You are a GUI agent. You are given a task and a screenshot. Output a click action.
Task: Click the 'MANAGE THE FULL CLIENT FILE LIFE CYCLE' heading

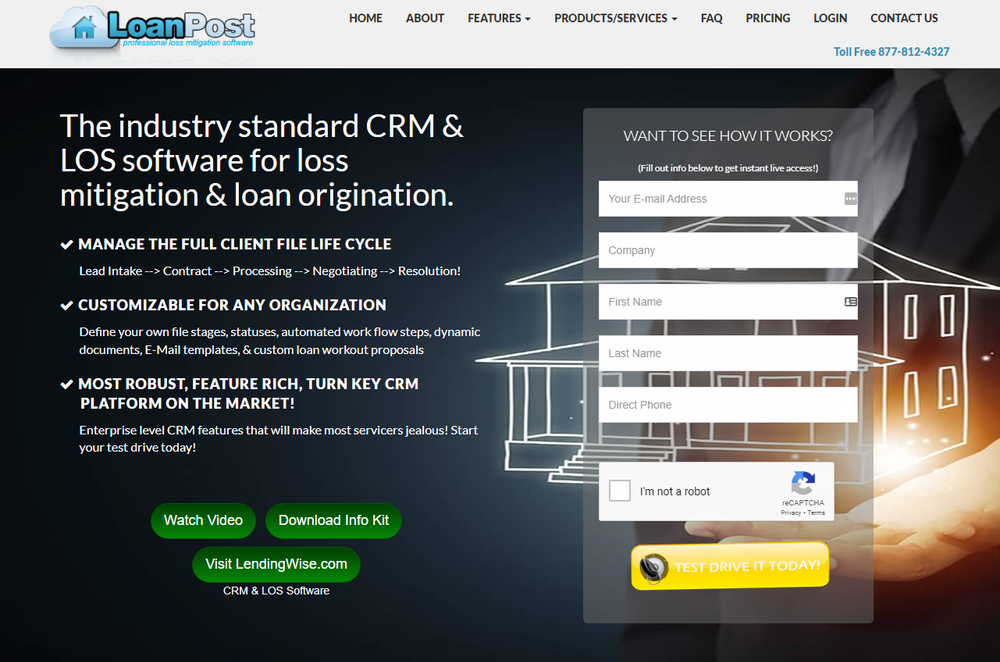234,244
